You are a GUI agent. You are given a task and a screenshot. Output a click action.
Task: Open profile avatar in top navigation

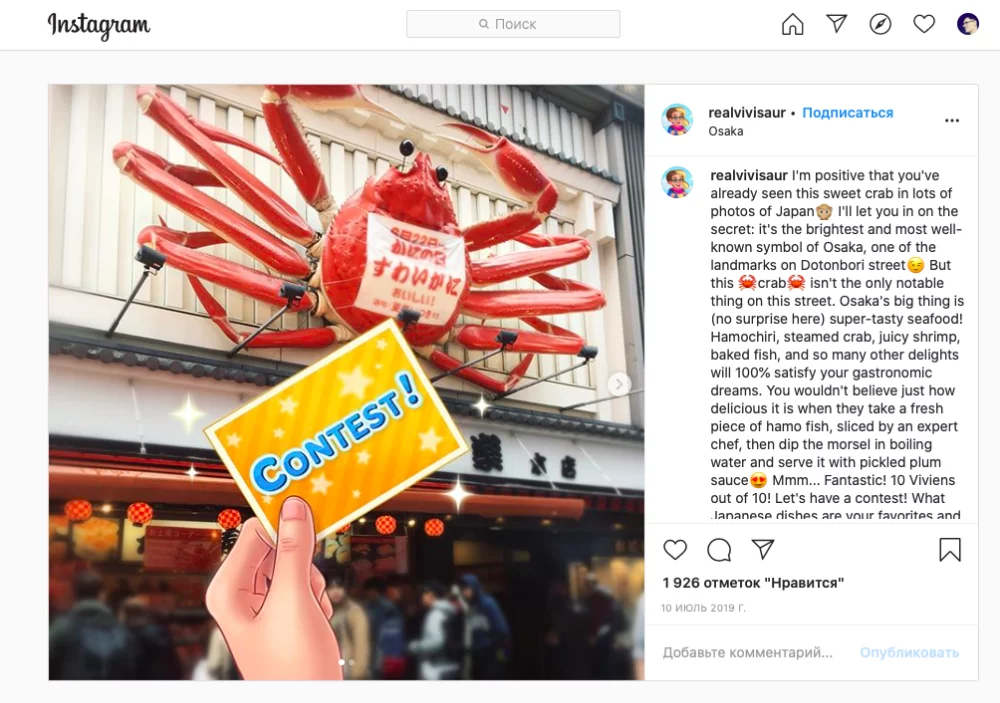point(967,24)
